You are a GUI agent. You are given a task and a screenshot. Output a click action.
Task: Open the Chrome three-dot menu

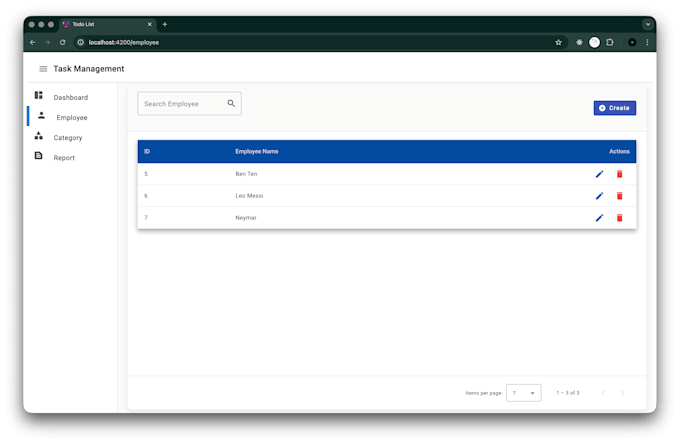[647, 42]
